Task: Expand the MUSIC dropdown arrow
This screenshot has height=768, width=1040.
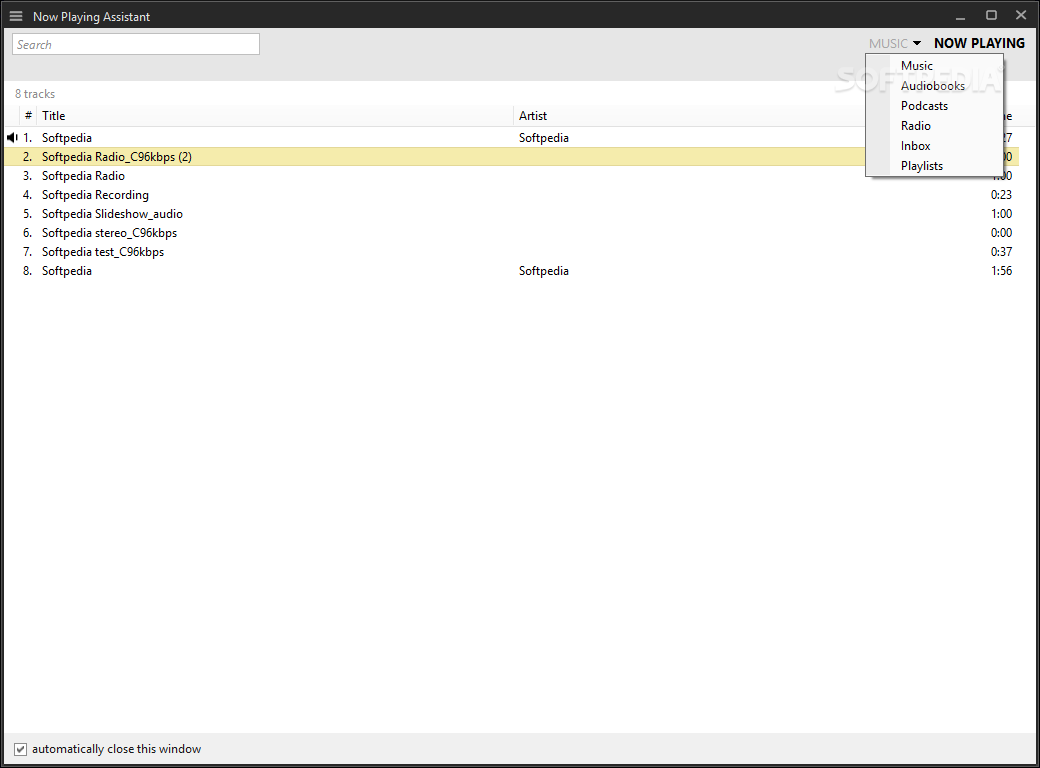Action: coord(917,43)
